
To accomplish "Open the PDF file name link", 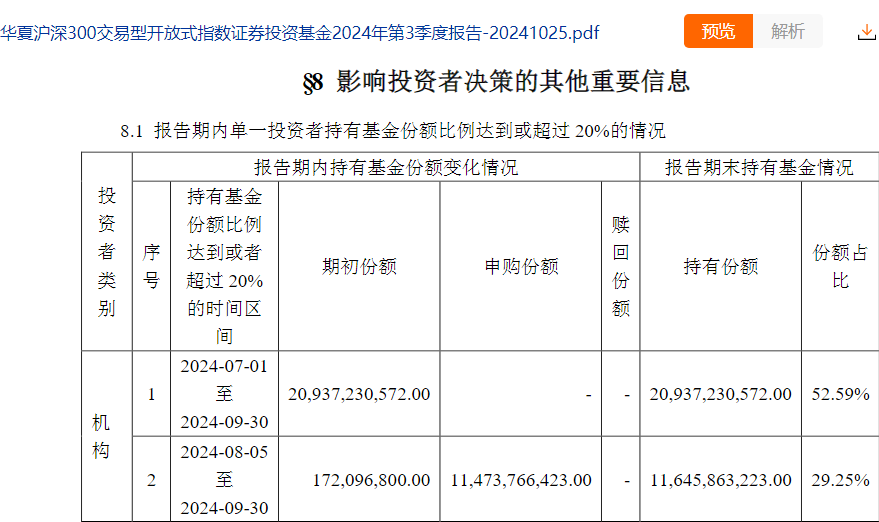I will tap(300, 33).
